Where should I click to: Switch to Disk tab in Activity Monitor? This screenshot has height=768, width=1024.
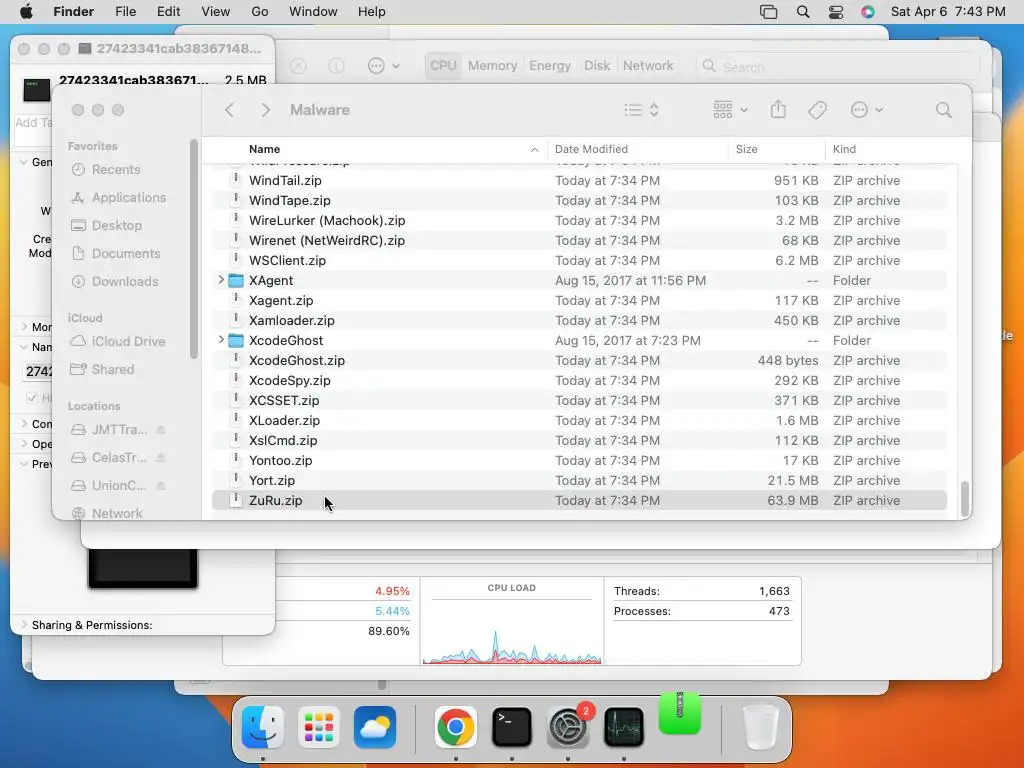(597, 65)
